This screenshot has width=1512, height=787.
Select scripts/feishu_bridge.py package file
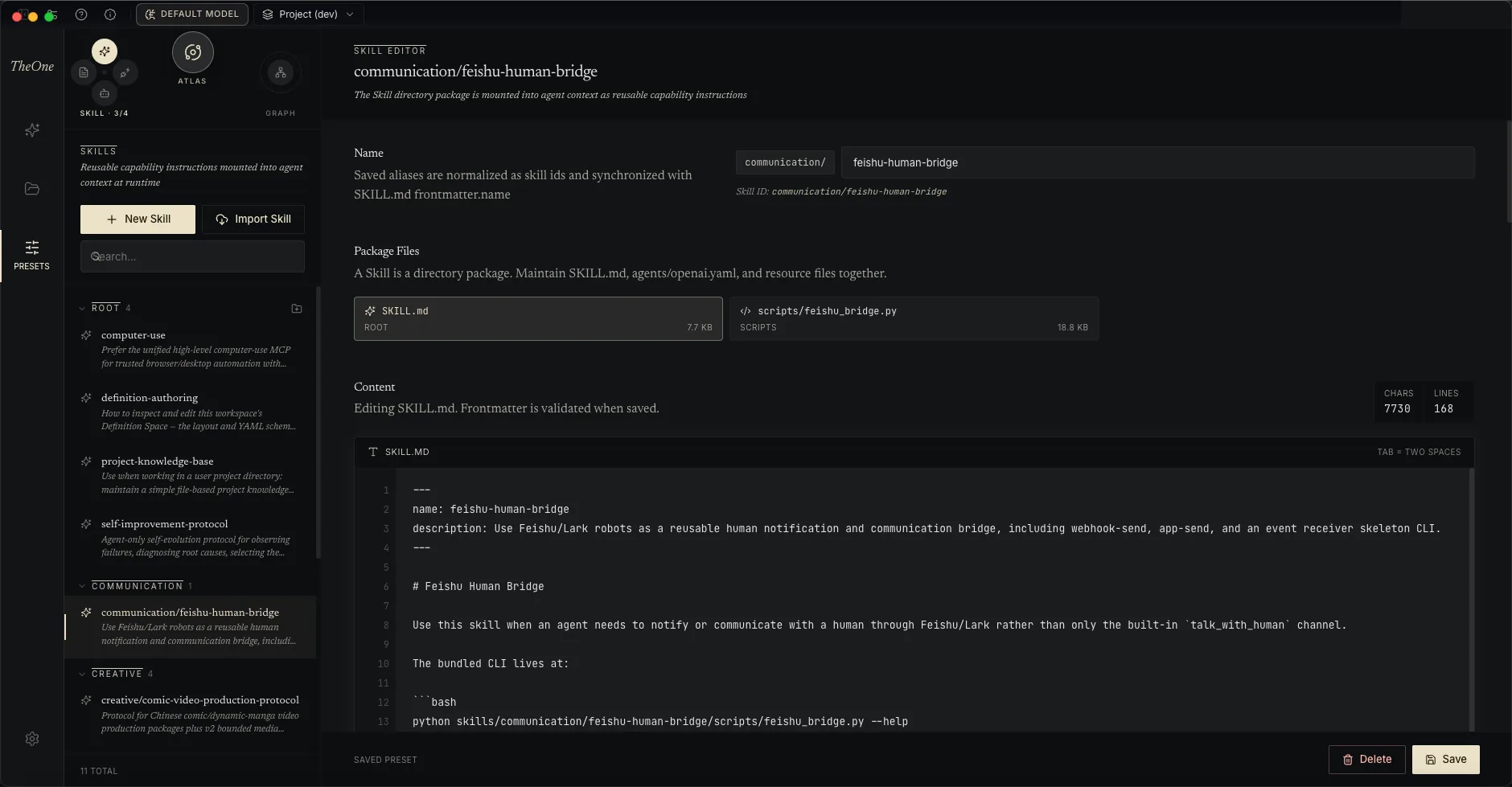coord(914,318)
